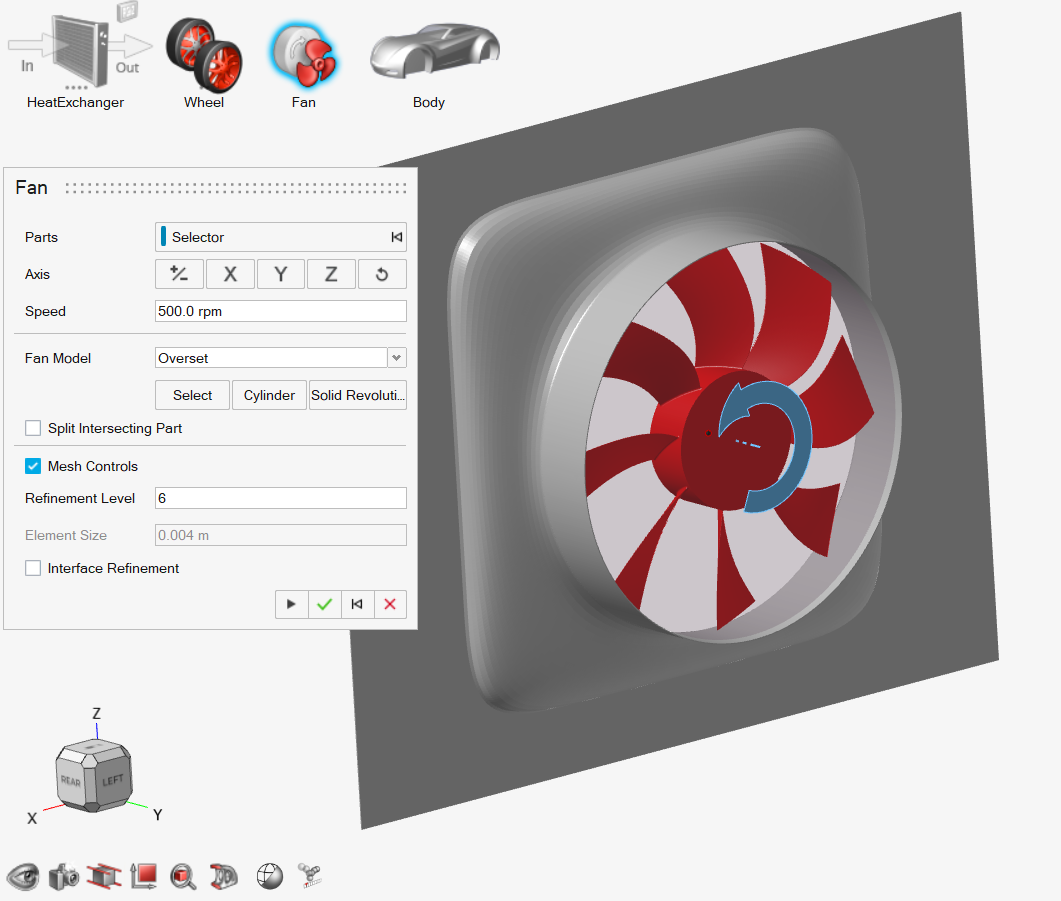
Task: Reverse axis with the circular arrow button
Action: click(382, 274)
